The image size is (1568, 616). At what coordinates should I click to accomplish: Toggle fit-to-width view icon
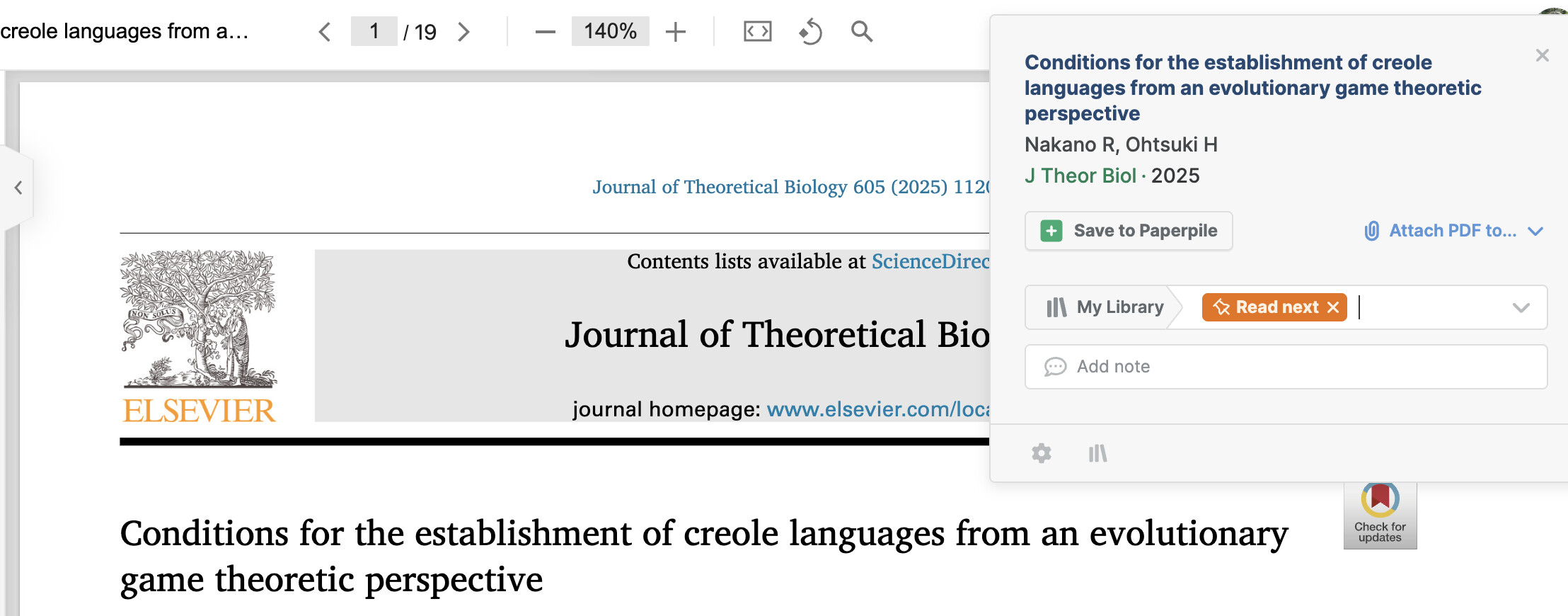tap(757, 32)
